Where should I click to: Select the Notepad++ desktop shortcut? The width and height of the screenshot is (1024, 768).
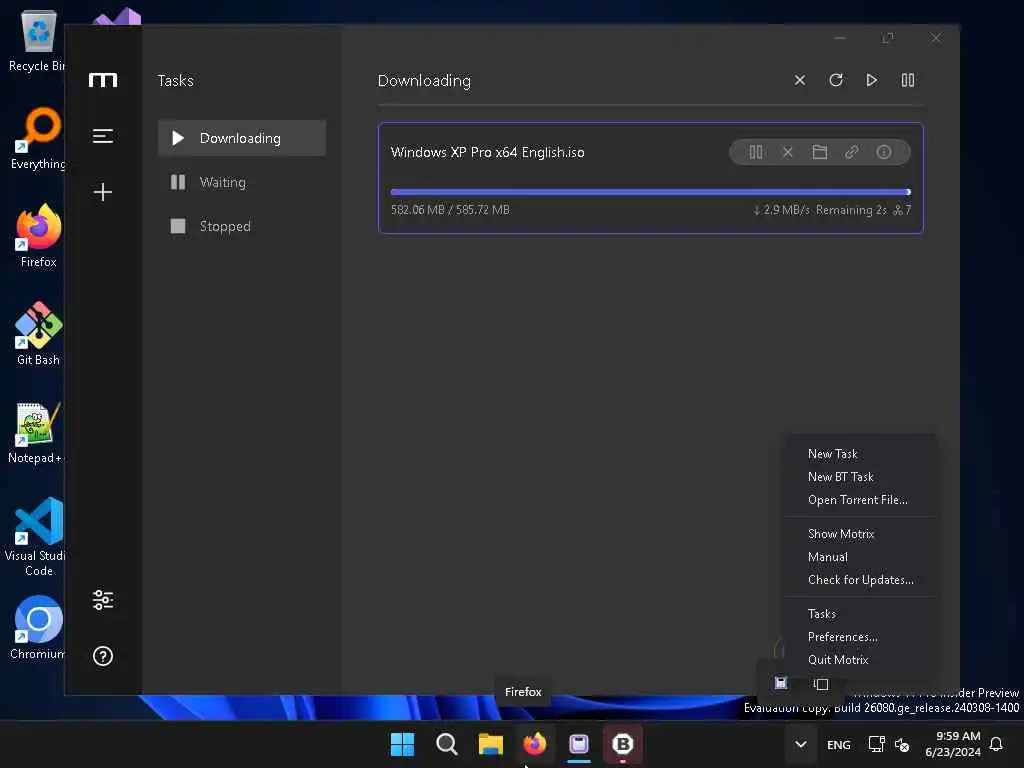click(x=36, y=432)
